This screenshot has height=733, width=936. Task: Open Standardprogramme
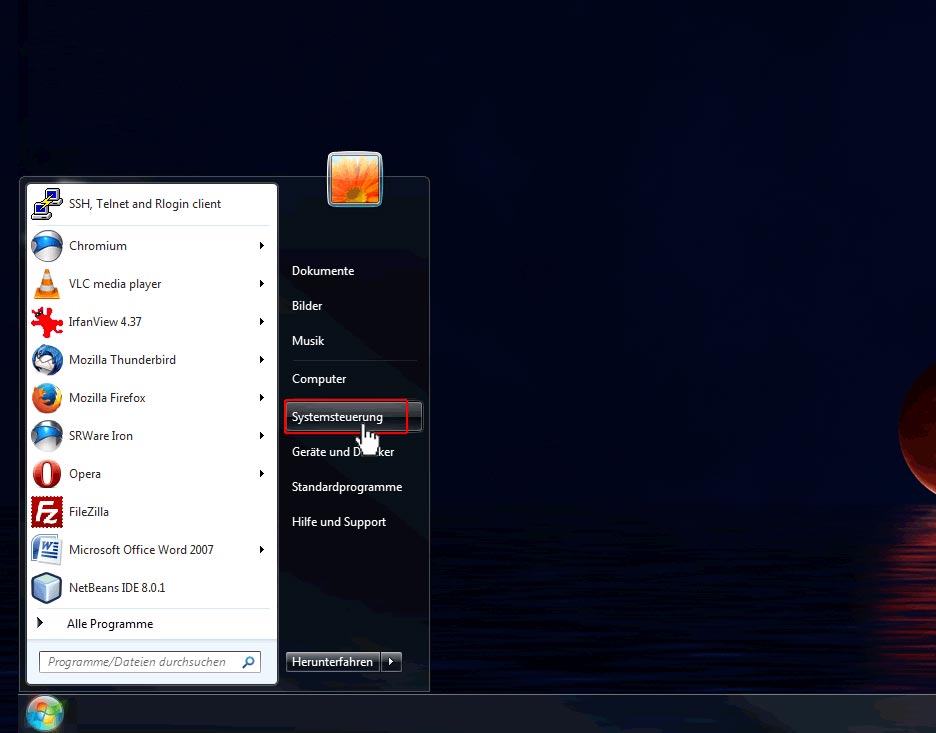pyautogui.click(x=347, y=487)
